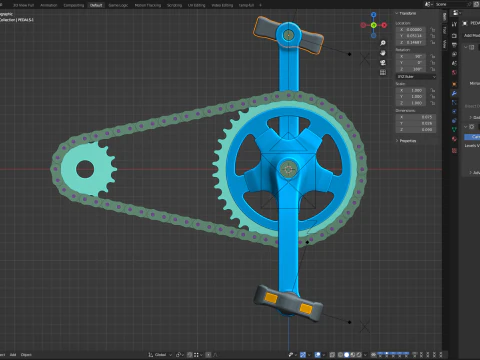The height and width of the screenshot is (360, 480).
Task: Open the Object properties tab (orange square)
Action: pyautogui.click(x=454, y=84)
